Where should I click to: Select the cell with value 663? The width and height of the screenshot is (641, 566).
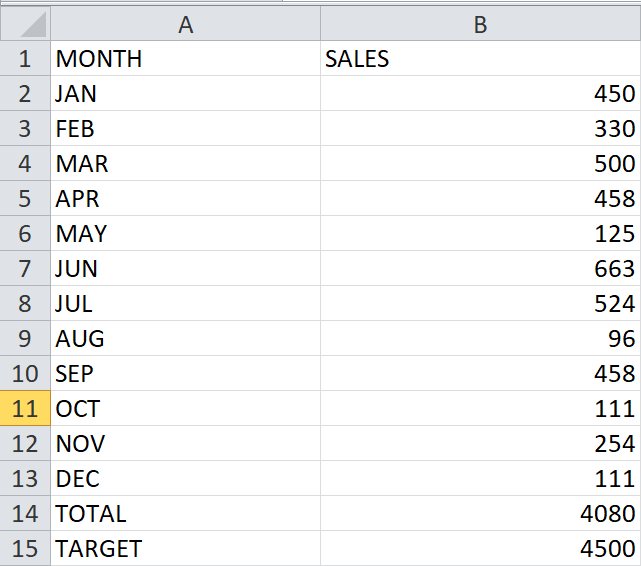pos(480,269)
